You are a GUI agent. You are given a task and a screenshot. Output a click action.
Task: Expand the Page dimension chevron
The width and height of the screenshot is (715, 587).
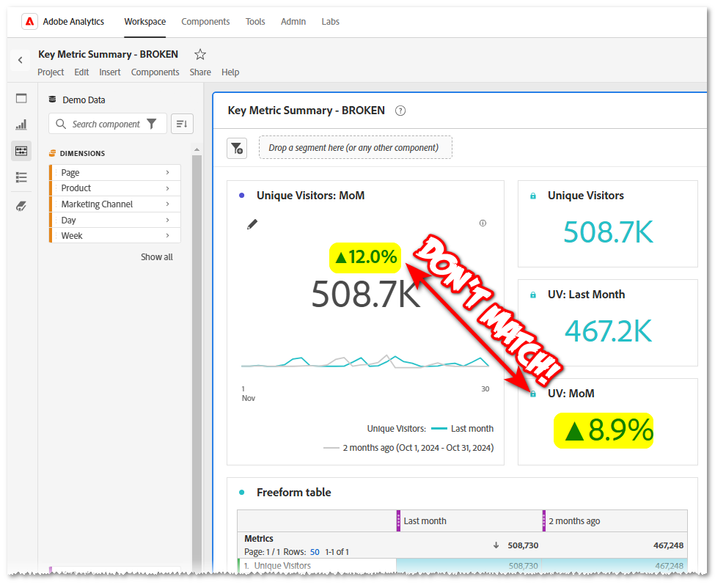point(167,173)
